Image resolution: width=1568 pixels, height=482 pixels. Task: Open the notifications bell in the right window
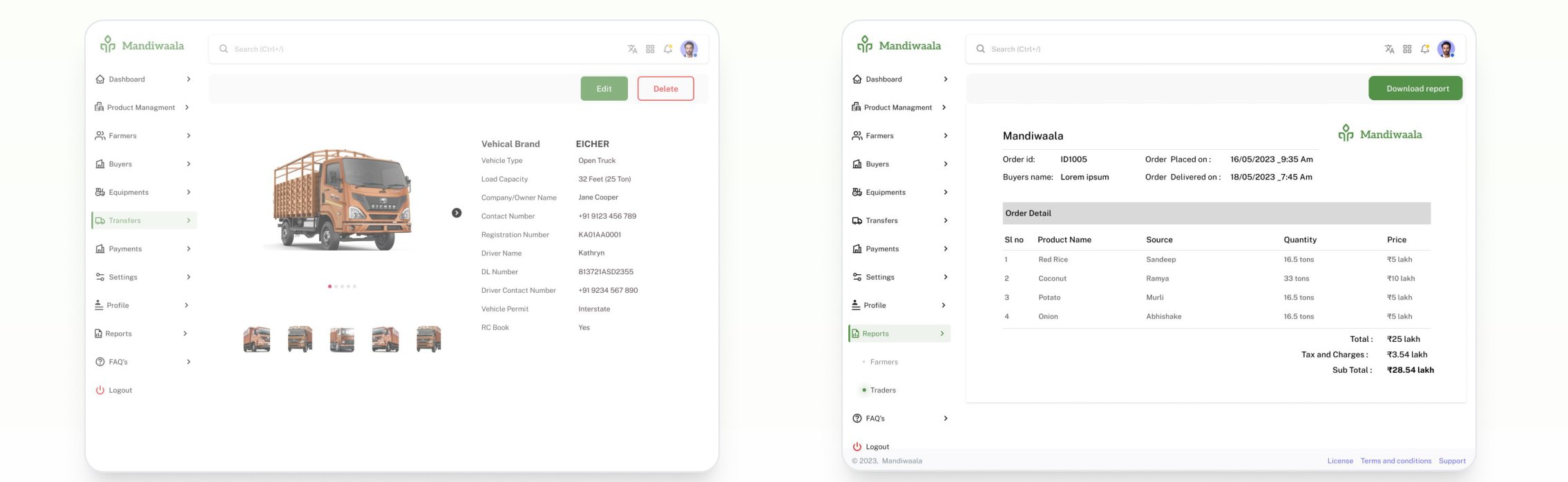click(x=1425, y=49)
